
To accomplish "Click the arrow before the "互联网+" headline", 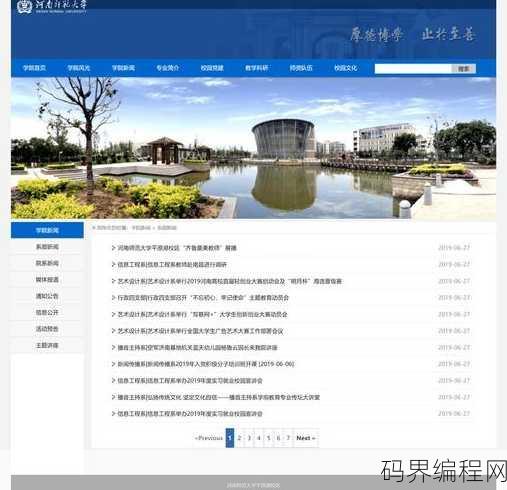I will (113, 314).
